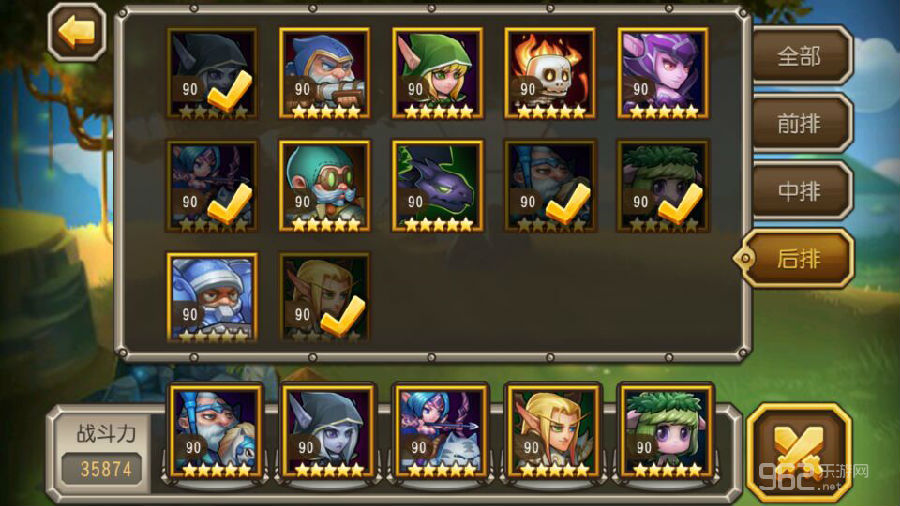Image resolution: width=900 pixels, height=506 pixels.
Task: Choose the purple armored demon hero
Action: click(663, 73)
